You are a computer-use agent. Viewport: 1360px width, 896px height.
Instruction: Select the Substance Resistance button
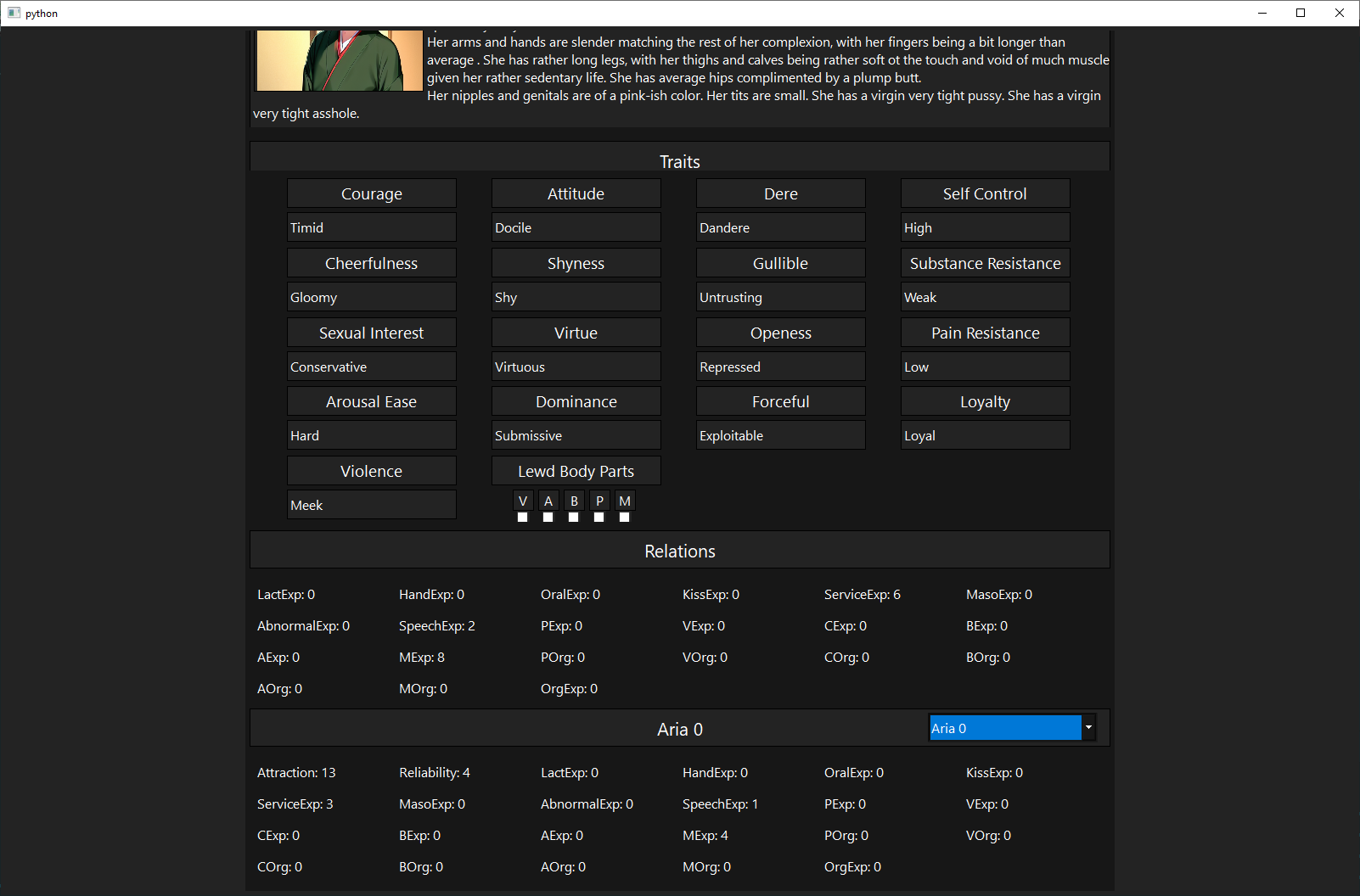(985, 263)
